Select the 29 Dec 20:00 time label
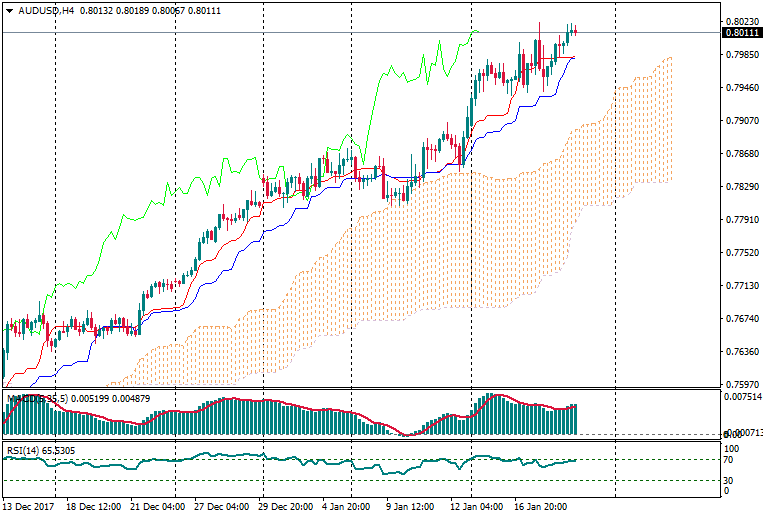The height and width of the screenshot is (518, 763). click(286, 507)
